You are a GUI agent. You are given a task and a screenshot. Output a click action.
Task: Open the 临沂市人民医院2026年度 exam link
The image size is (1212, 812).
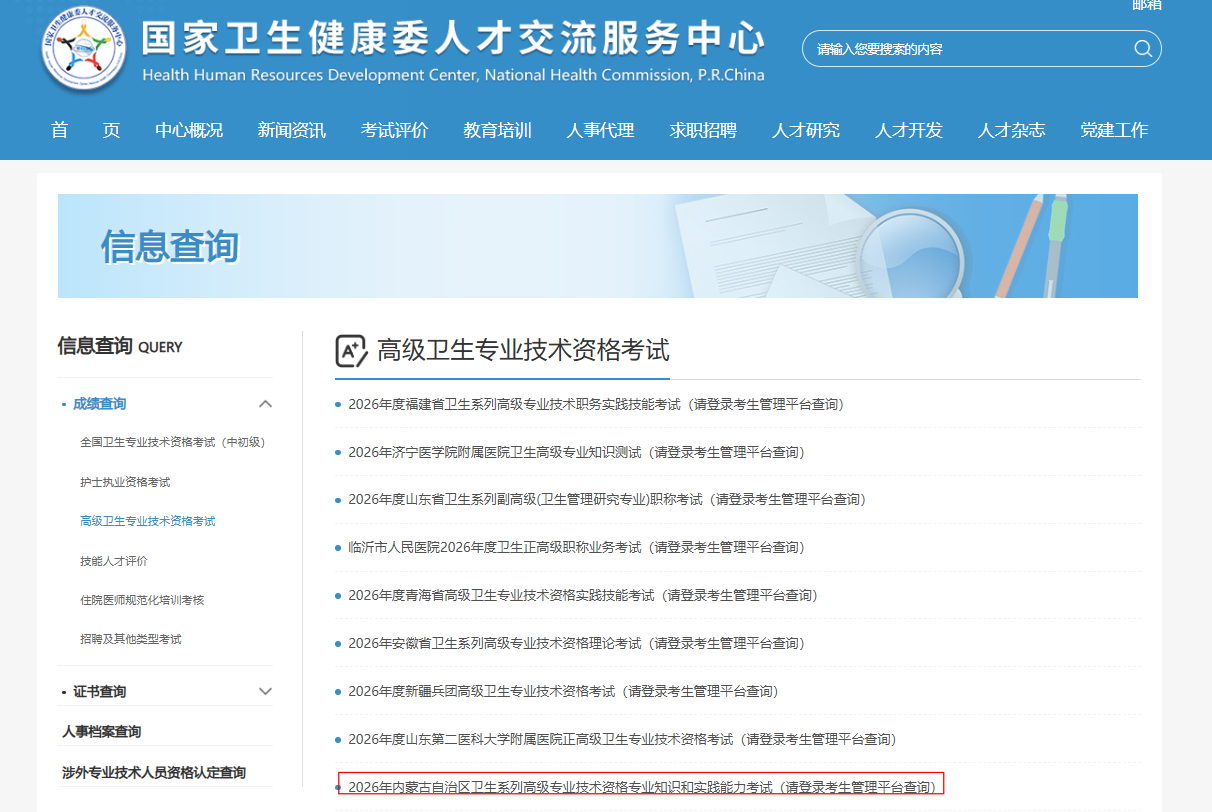tap(576, 547)
